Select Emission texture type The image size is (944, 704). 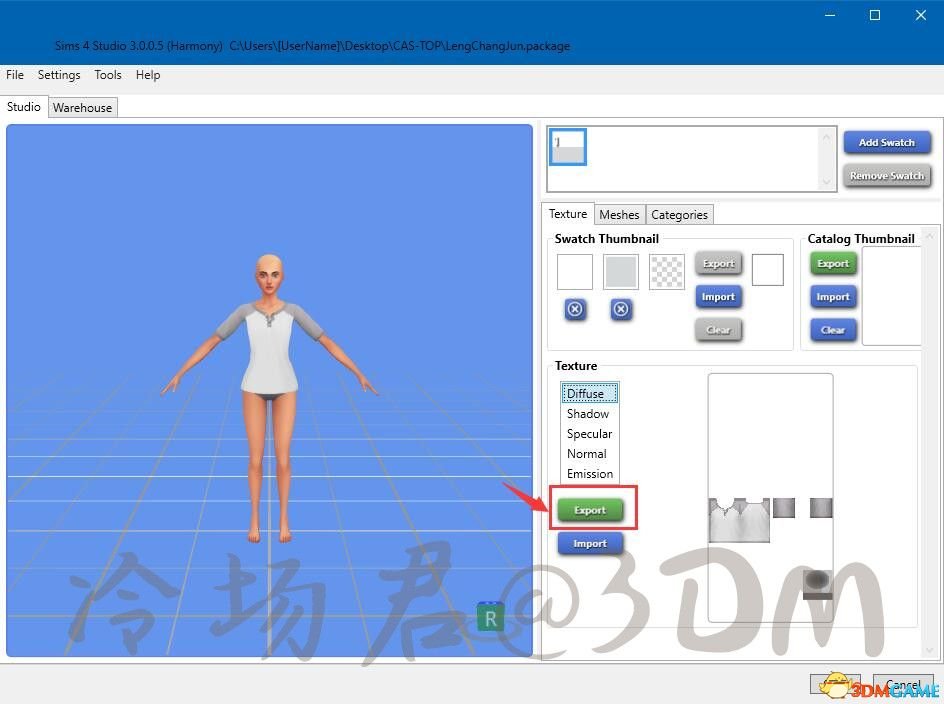(590, 474)
